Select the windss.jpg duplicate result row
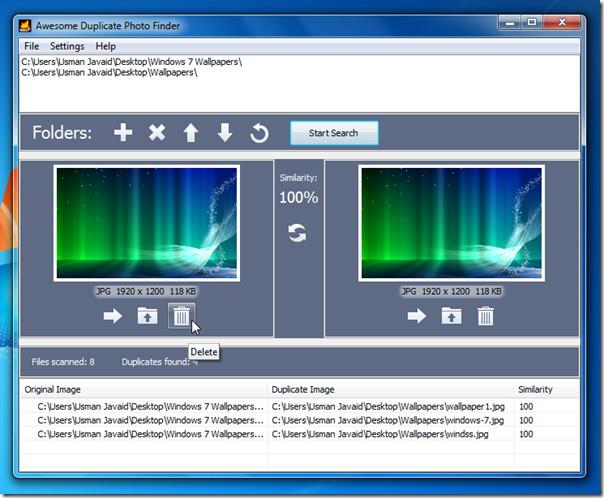Viewport: 604px width, 498px height. point(390,434)
